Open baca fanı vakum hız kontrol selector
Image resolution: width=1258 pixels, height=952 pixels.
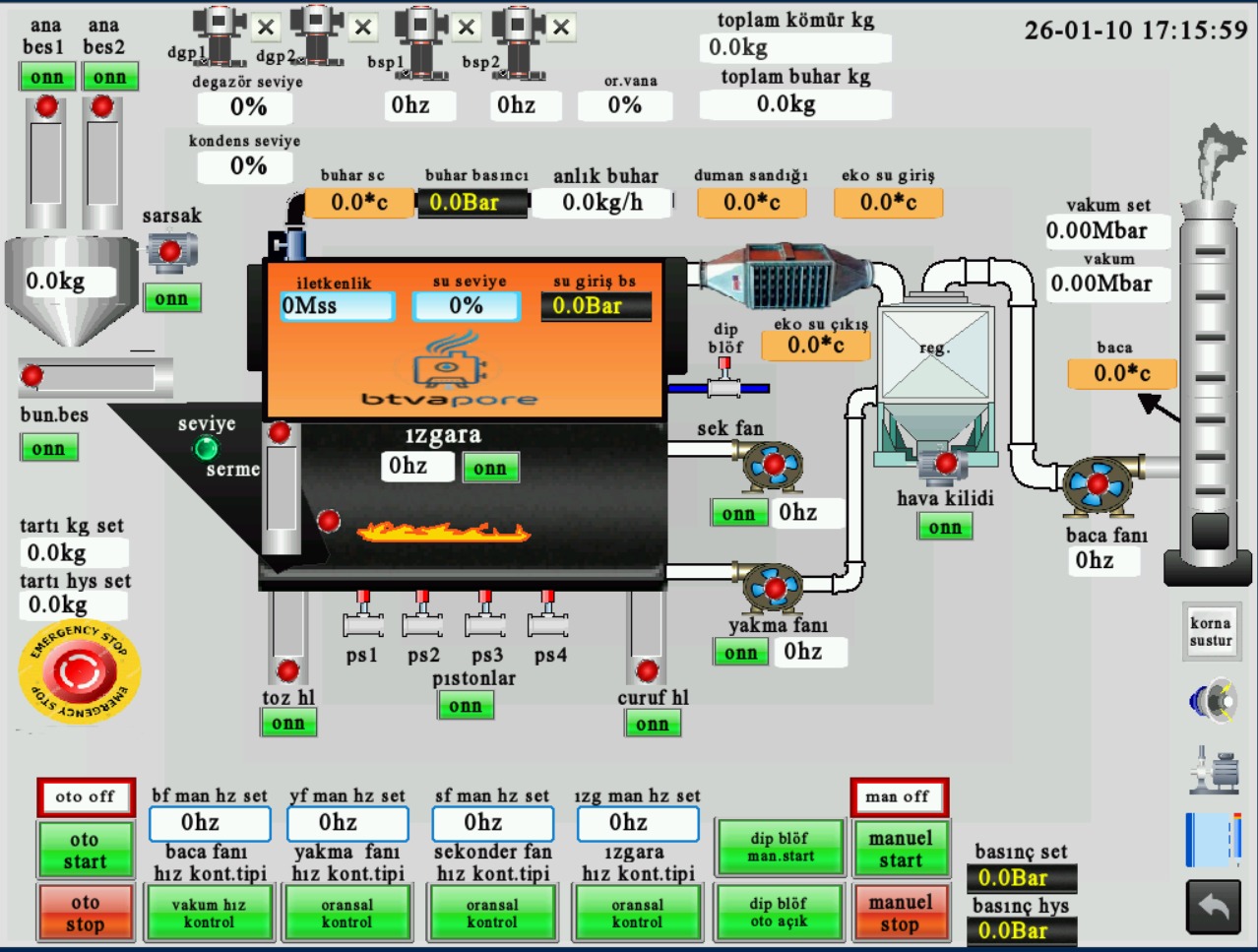coord(209,913)
